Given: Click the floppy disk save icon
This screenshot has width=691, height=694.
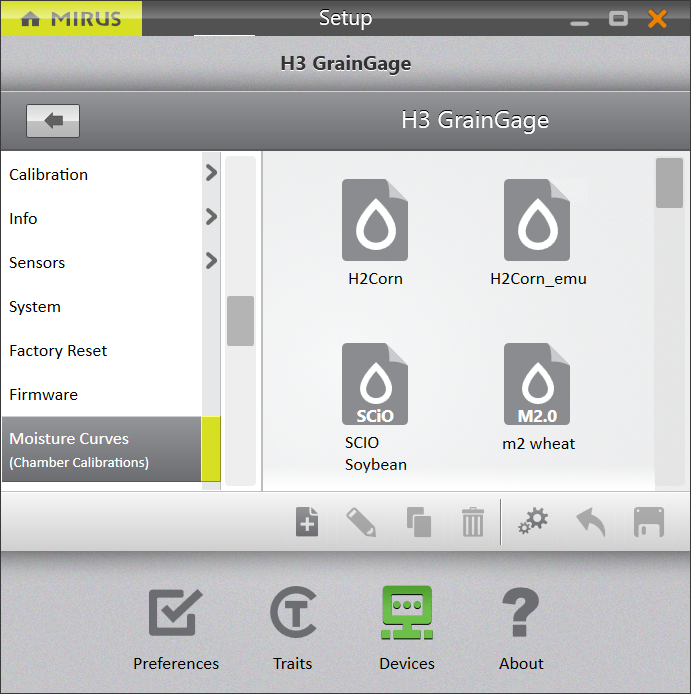Looking at the screenshot, I should tap(649, 522).
